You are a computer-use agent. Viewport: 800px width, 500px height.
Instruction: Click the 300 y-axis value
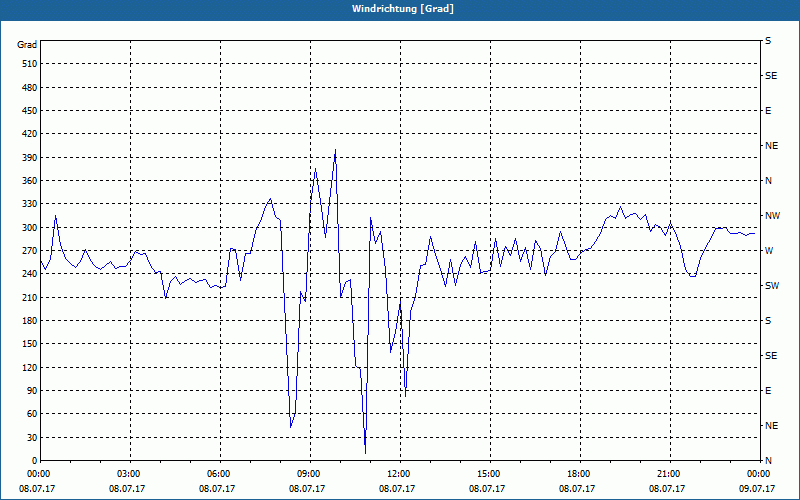click(30, 228)
